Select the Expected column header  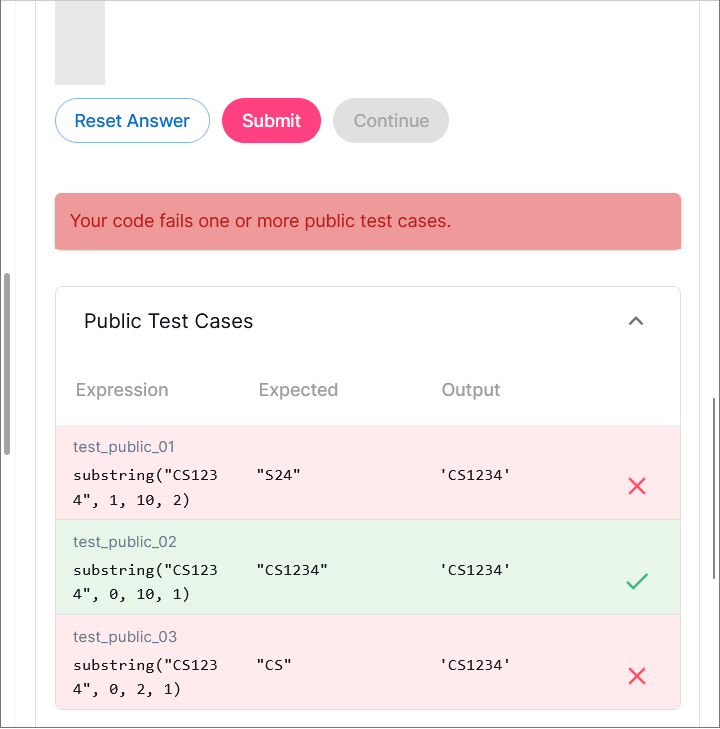pyautogui.click(x=298, y=390)
